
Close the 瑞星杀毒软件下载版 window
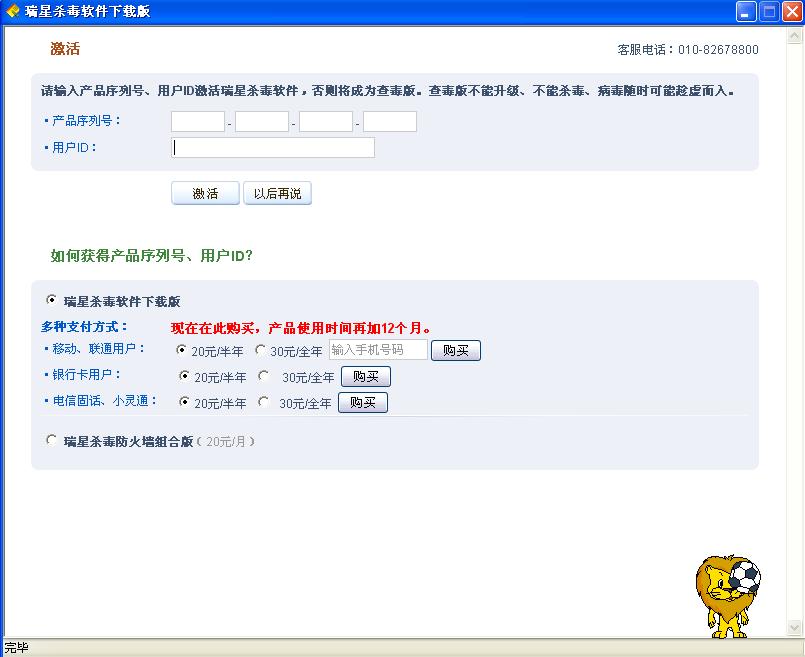point(792,11)
